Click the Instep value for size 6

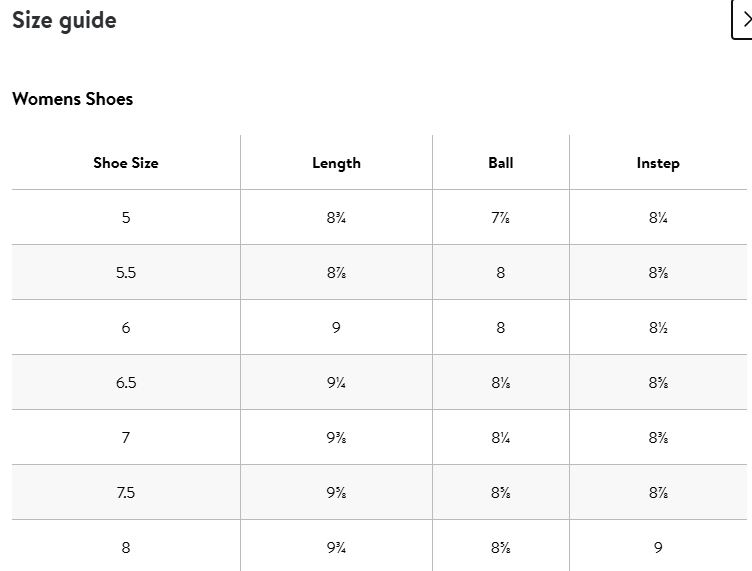(658, 328)
